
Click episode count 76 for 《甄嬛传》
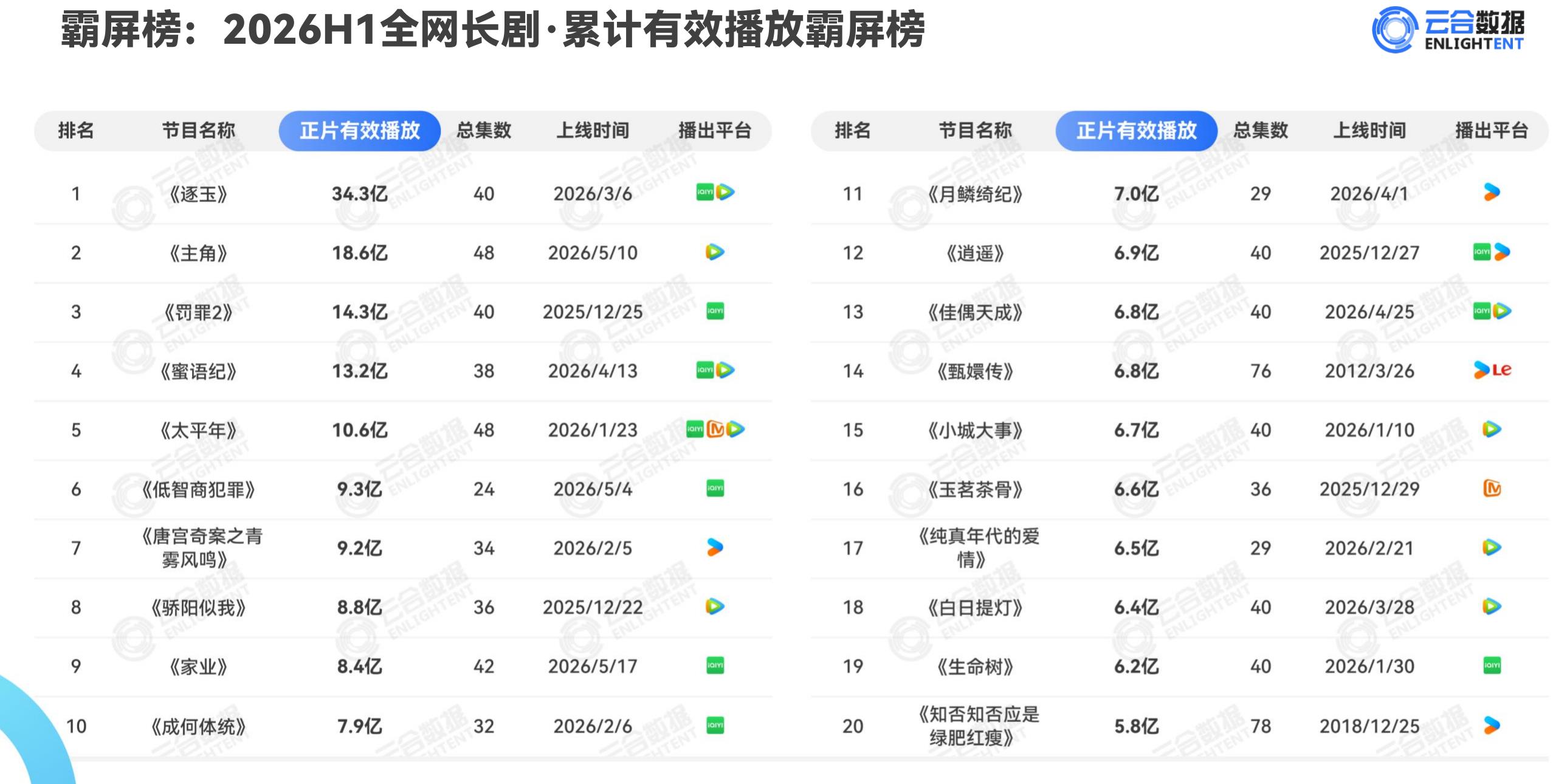[1261, 371]
